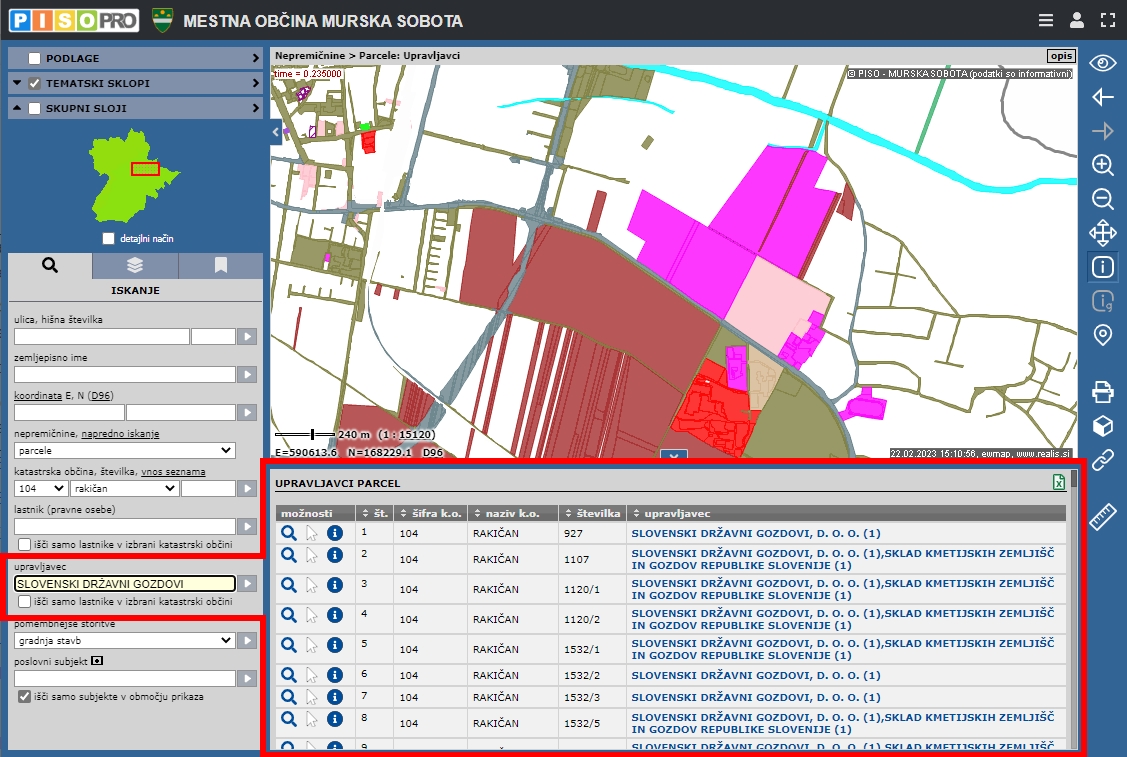Copy map link with chain icon
The width and height of the screenshot is (1127, 757).
[x=1102, y=460]
